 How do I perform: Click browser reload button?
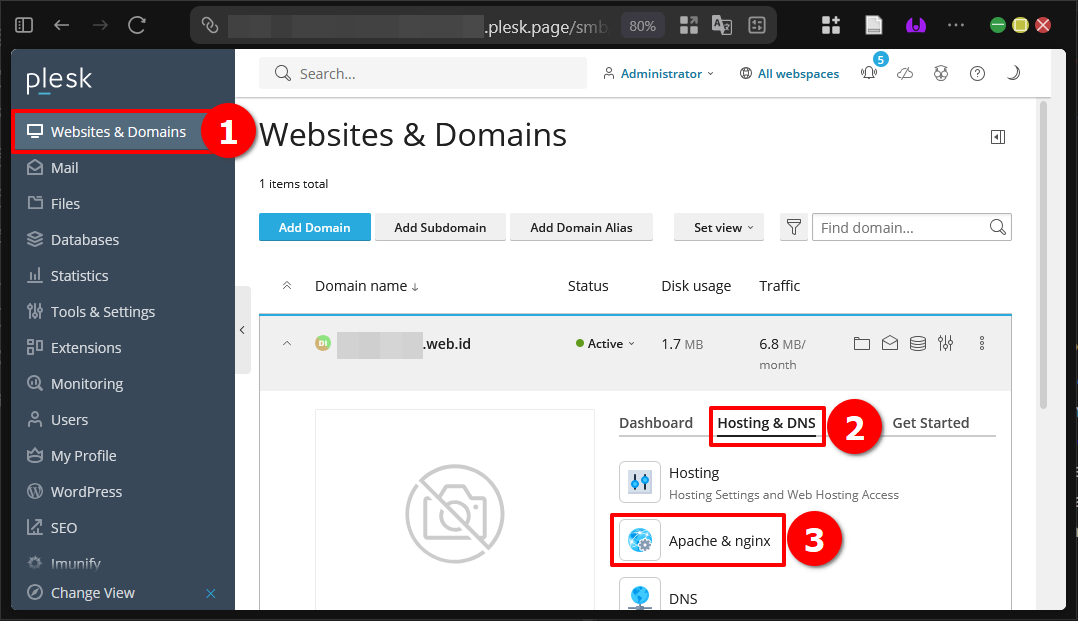[137, 25]
